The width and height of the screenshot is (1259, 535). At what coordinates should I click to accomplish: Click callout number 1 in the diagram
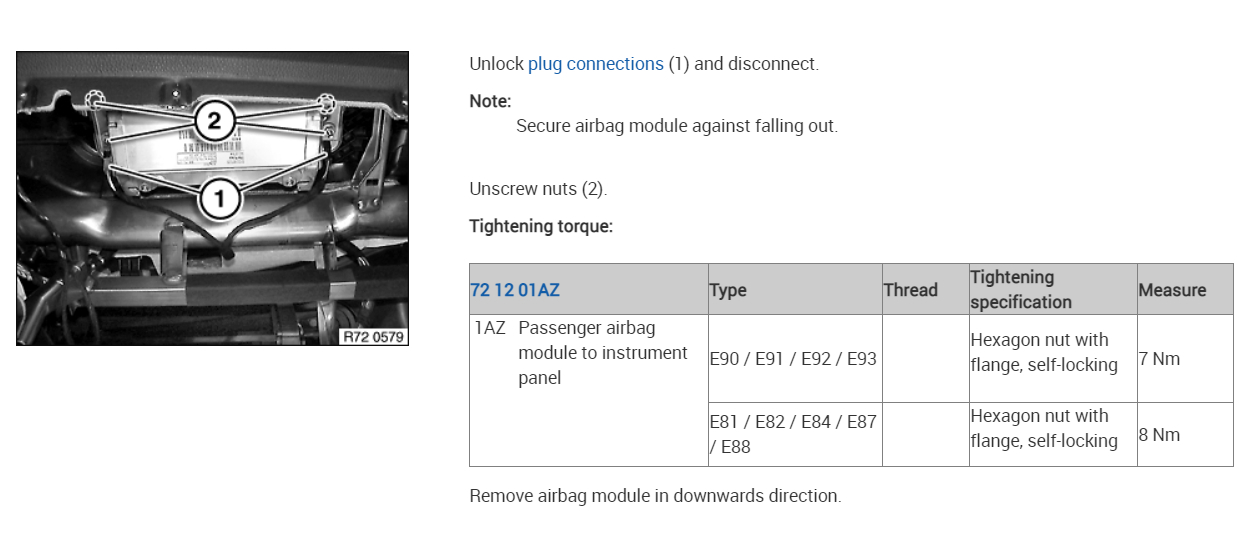219,198
